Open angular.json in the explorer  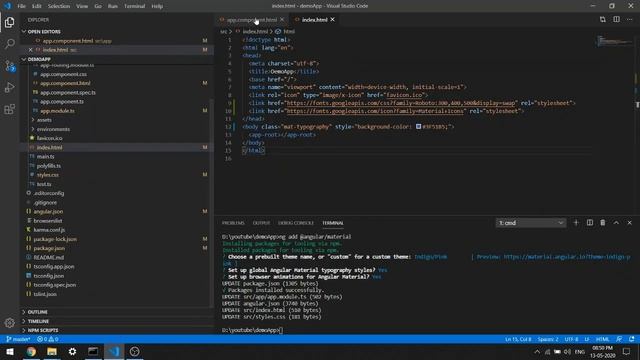pos(48,211)
